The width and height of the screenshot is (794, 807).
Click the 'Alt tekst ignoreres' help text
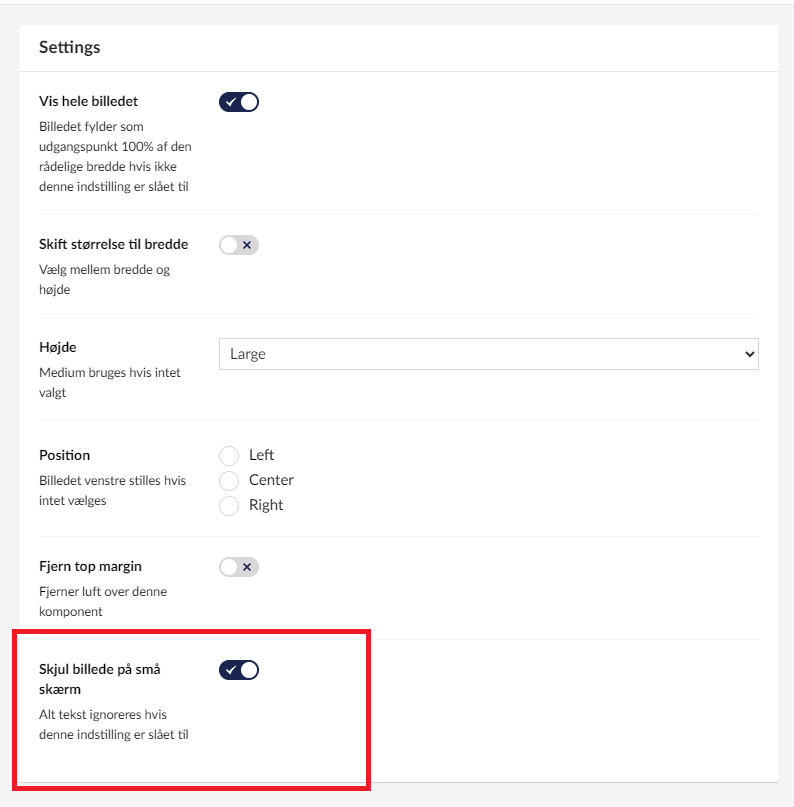point(112,724)
